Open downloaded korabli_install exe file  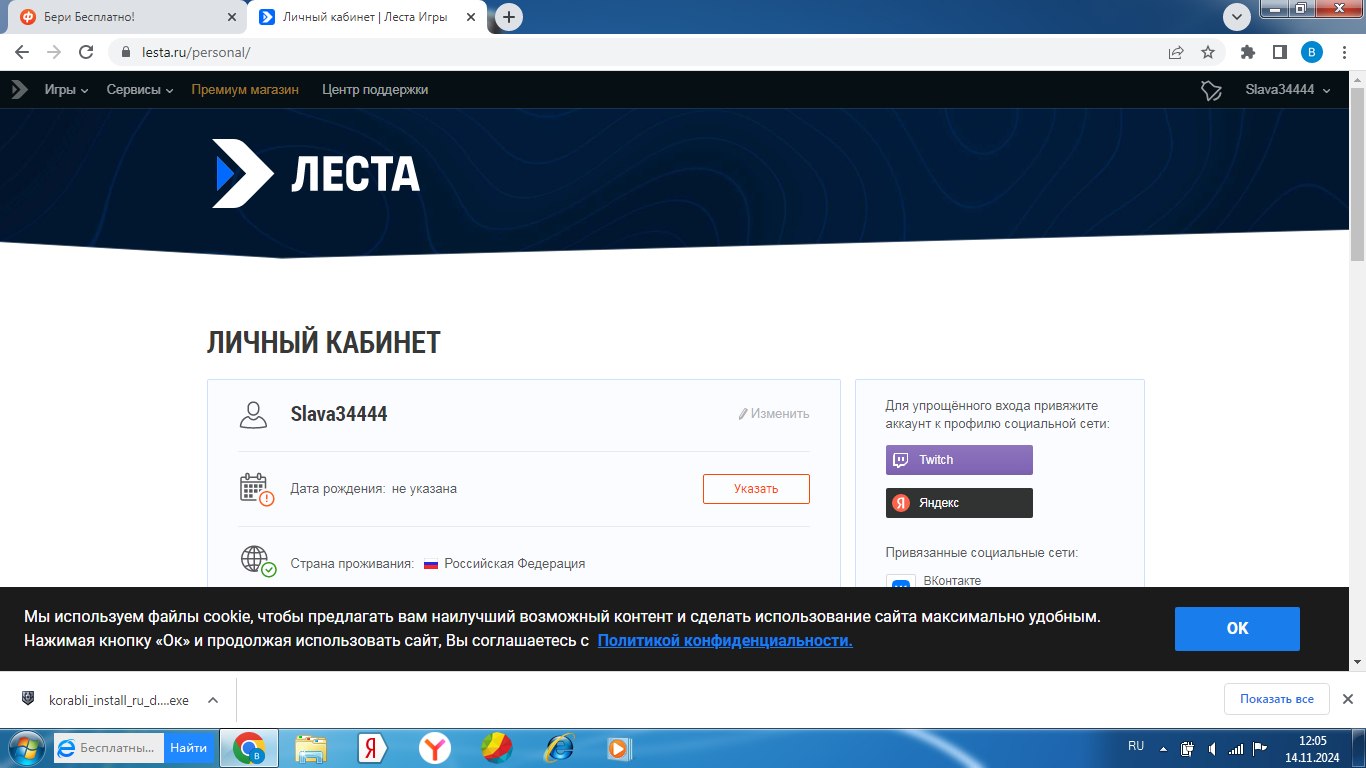point(105,700)
